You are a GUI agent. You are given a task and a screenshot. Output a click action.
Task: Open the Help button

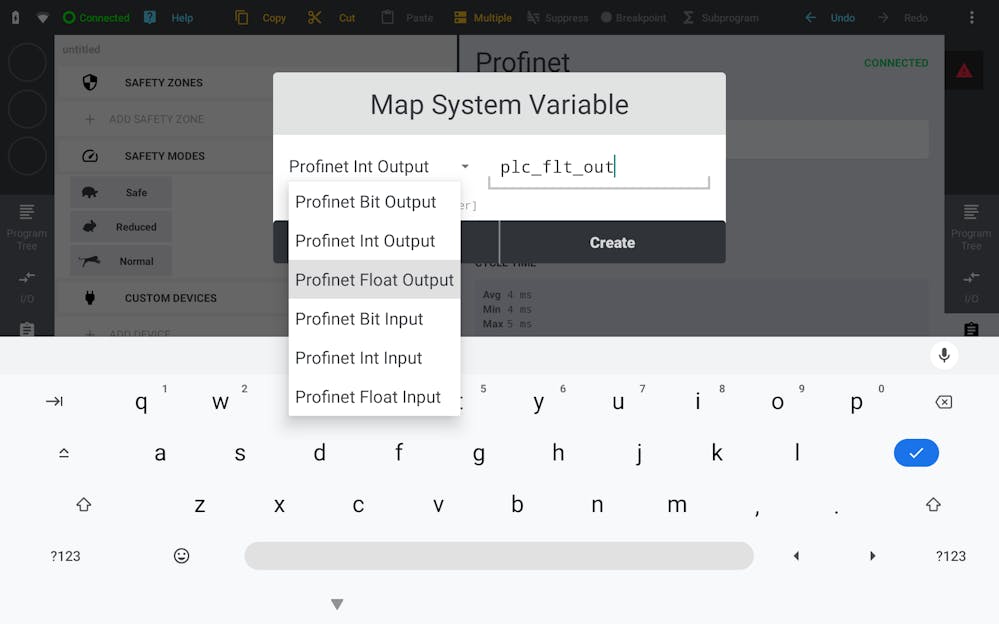[169, 18]
